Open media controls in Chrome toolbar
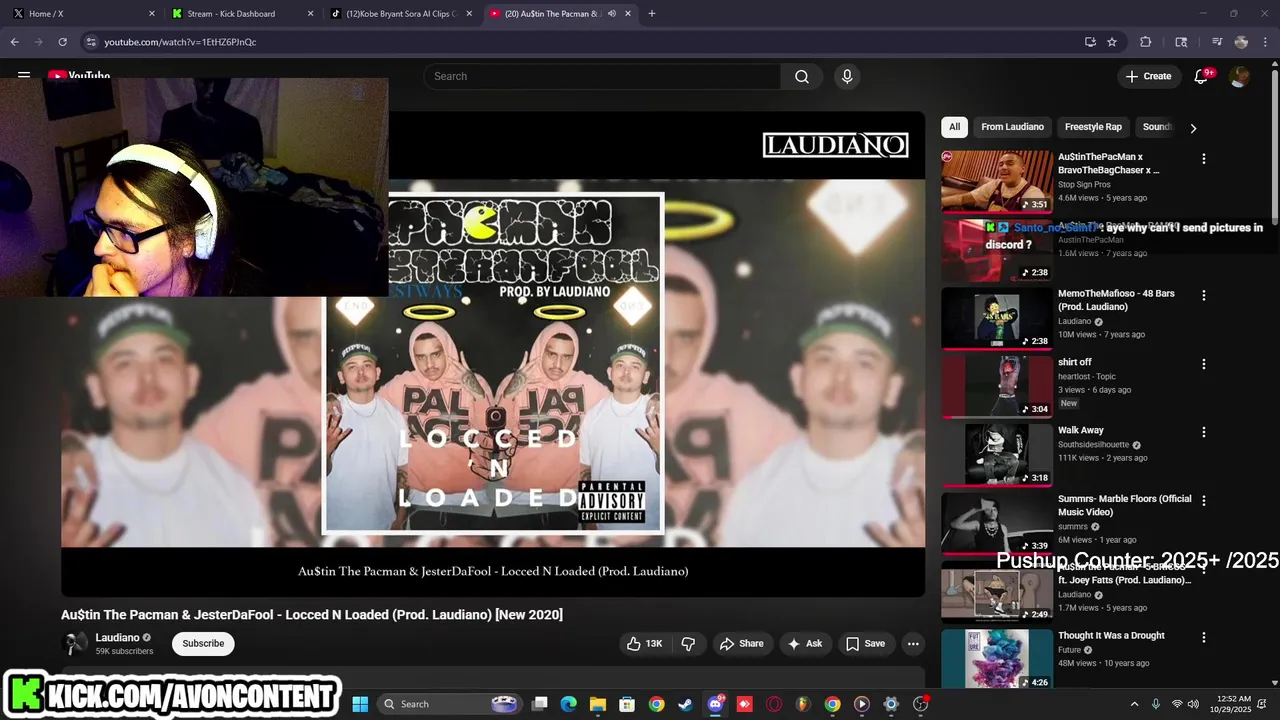 pyautogui.click(x=1217, y=42)
